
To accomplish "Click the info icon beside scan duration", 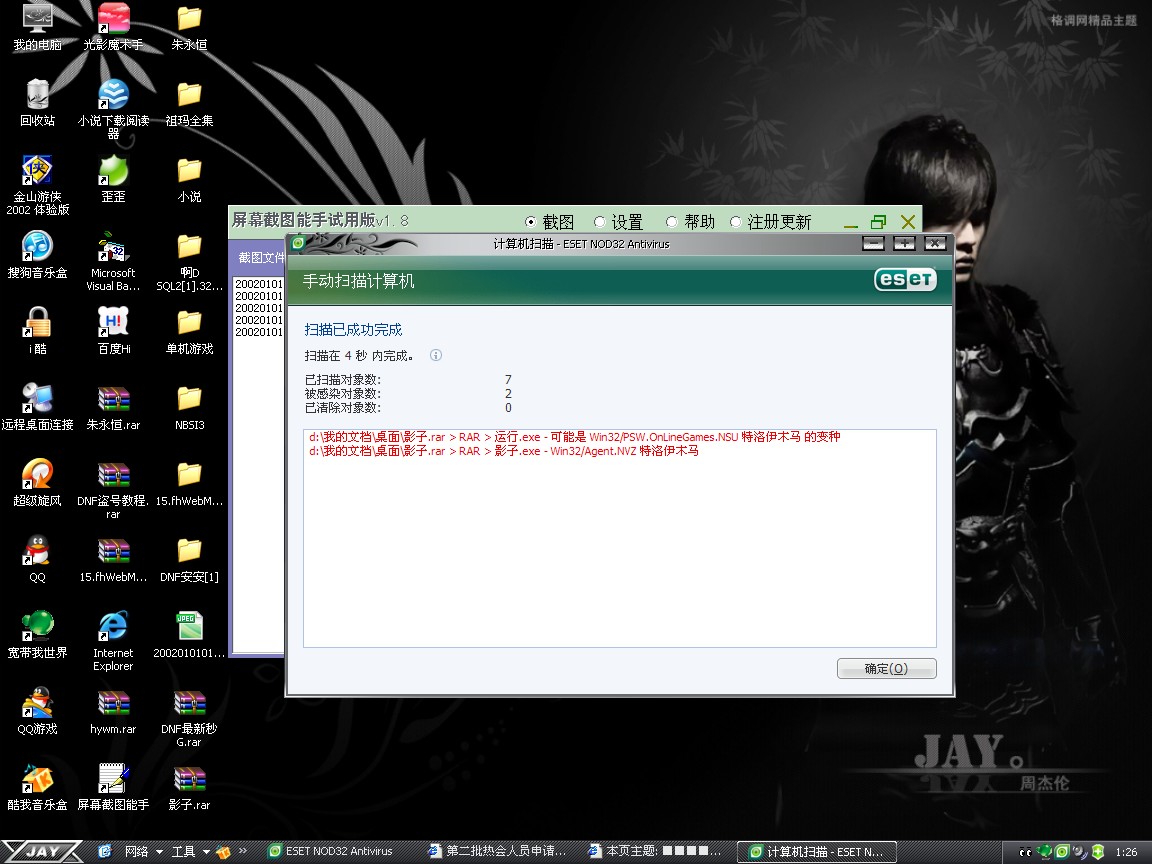I will 436,356.
